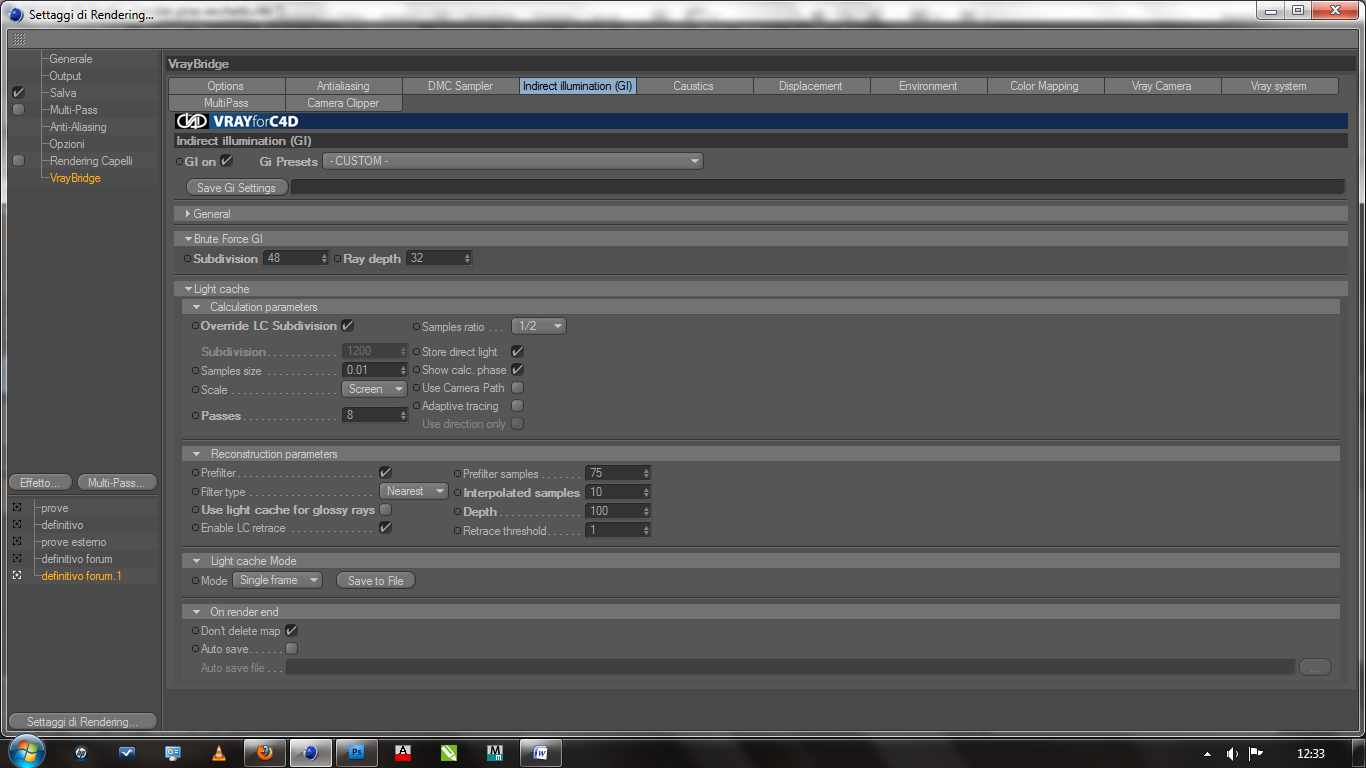
Task: Click the Save Gi Settings button
Action: [x=237, y=187]
